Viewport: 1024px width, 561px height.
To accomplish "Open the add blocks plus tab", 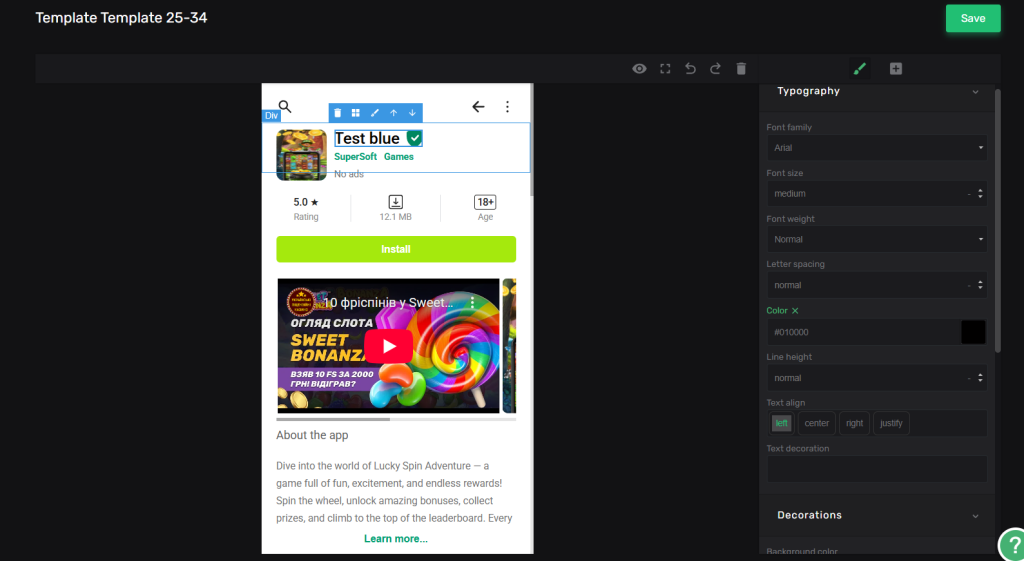I will (x=896, y=69).
